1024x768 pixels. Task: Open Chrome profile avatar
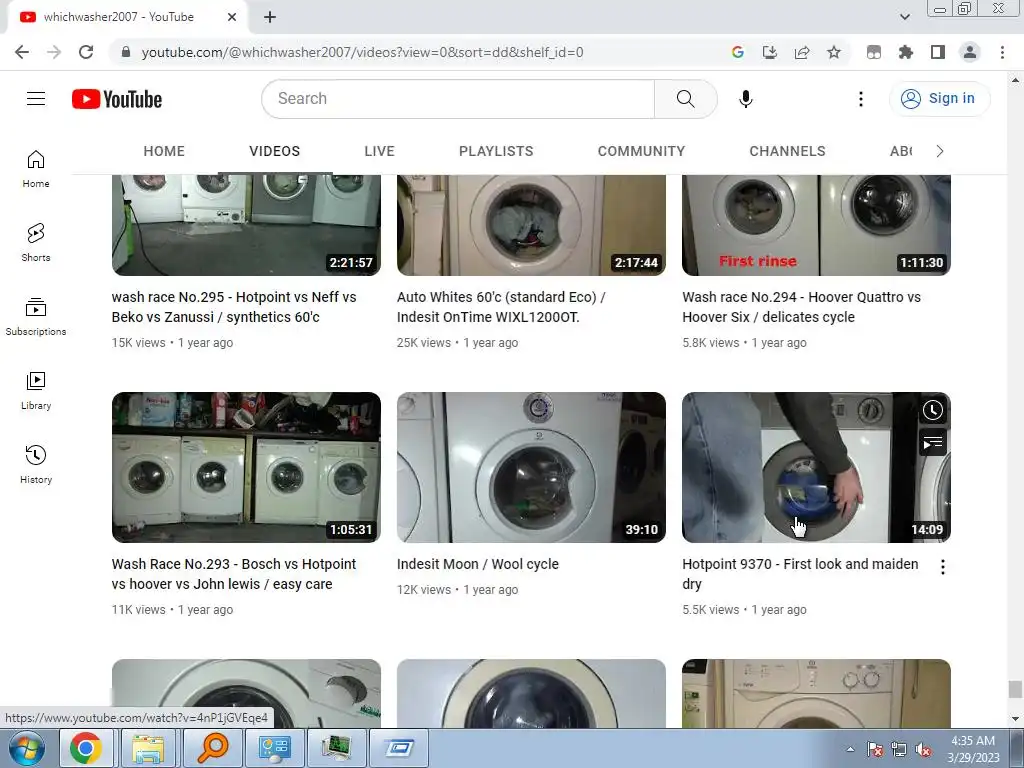(970, 52)
